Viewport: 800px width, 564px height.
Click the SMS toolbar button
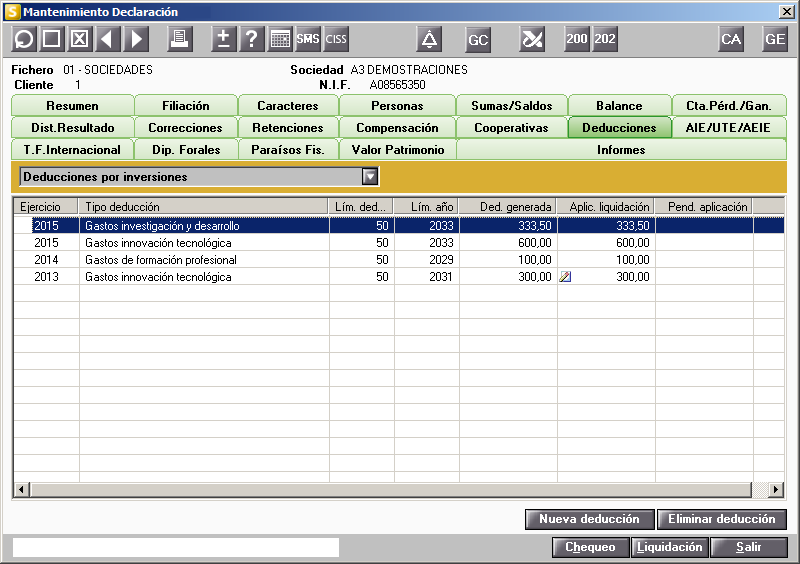pos(308,39)
